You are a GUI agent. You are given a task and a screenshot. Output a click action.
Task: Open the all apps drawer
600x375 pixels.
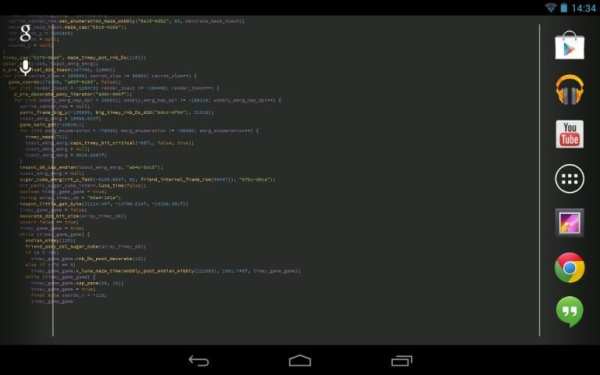[x=569, y=179]
